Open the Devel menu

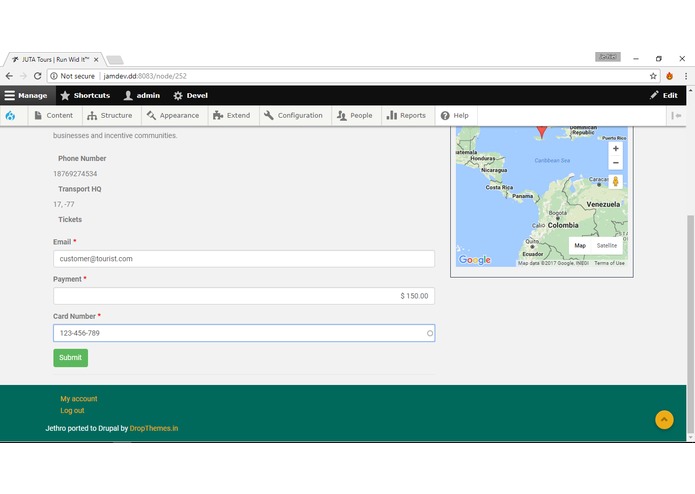pyautogui.click(x=191, y=95)
